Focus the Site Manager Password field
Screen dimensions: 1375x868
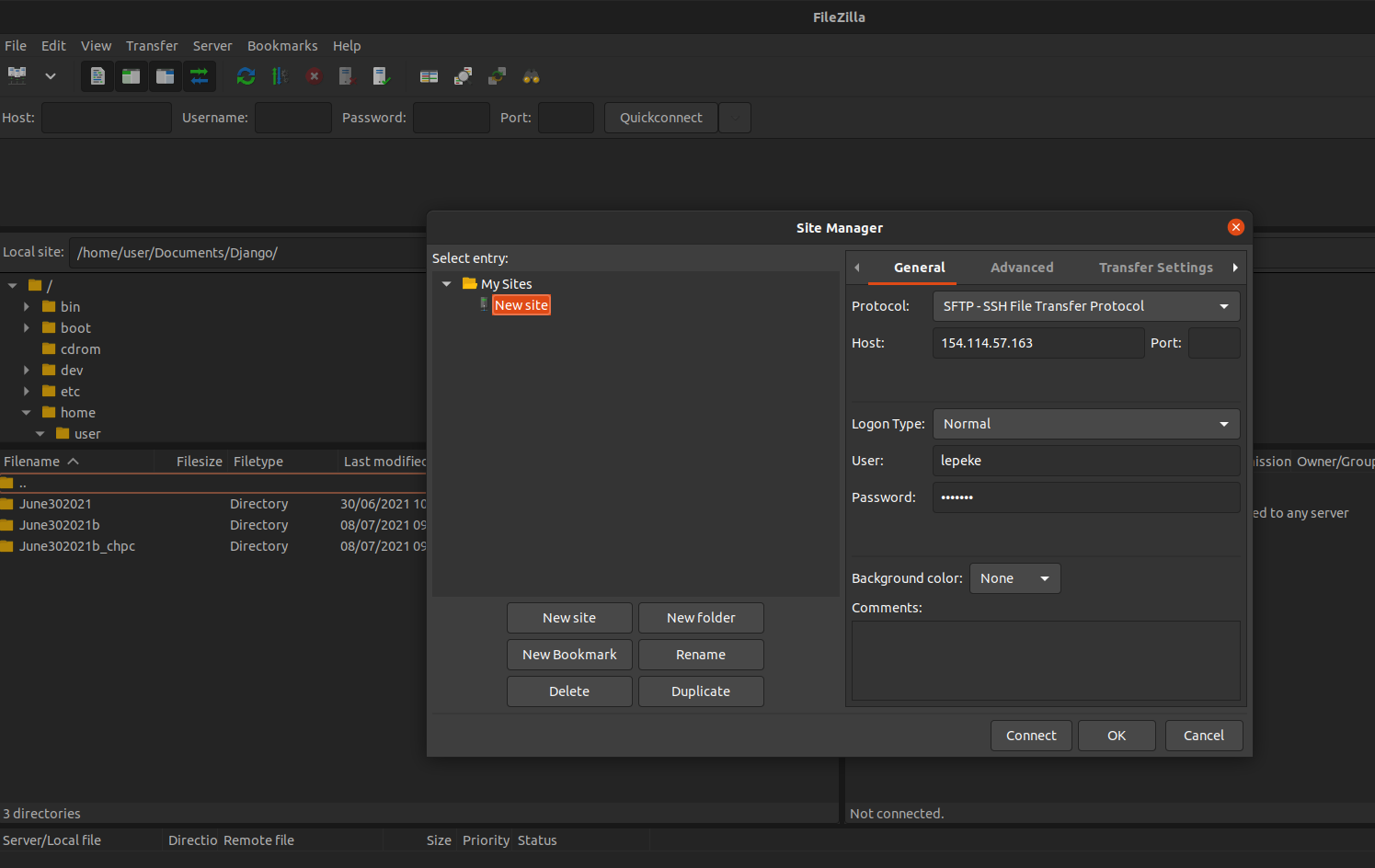click(1086, 497)
